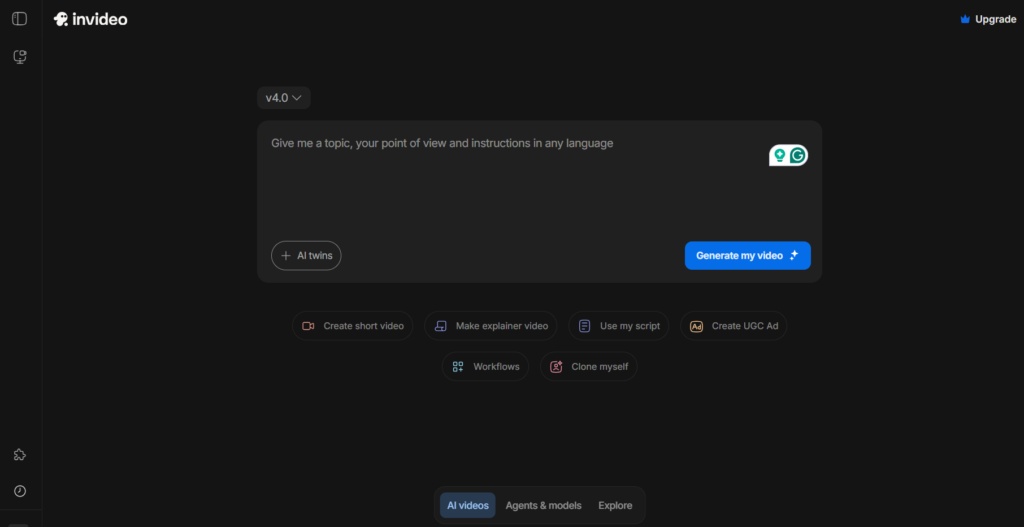Open the puzzle piece plugins icon
1024x527 pixels.
[19, 455]
